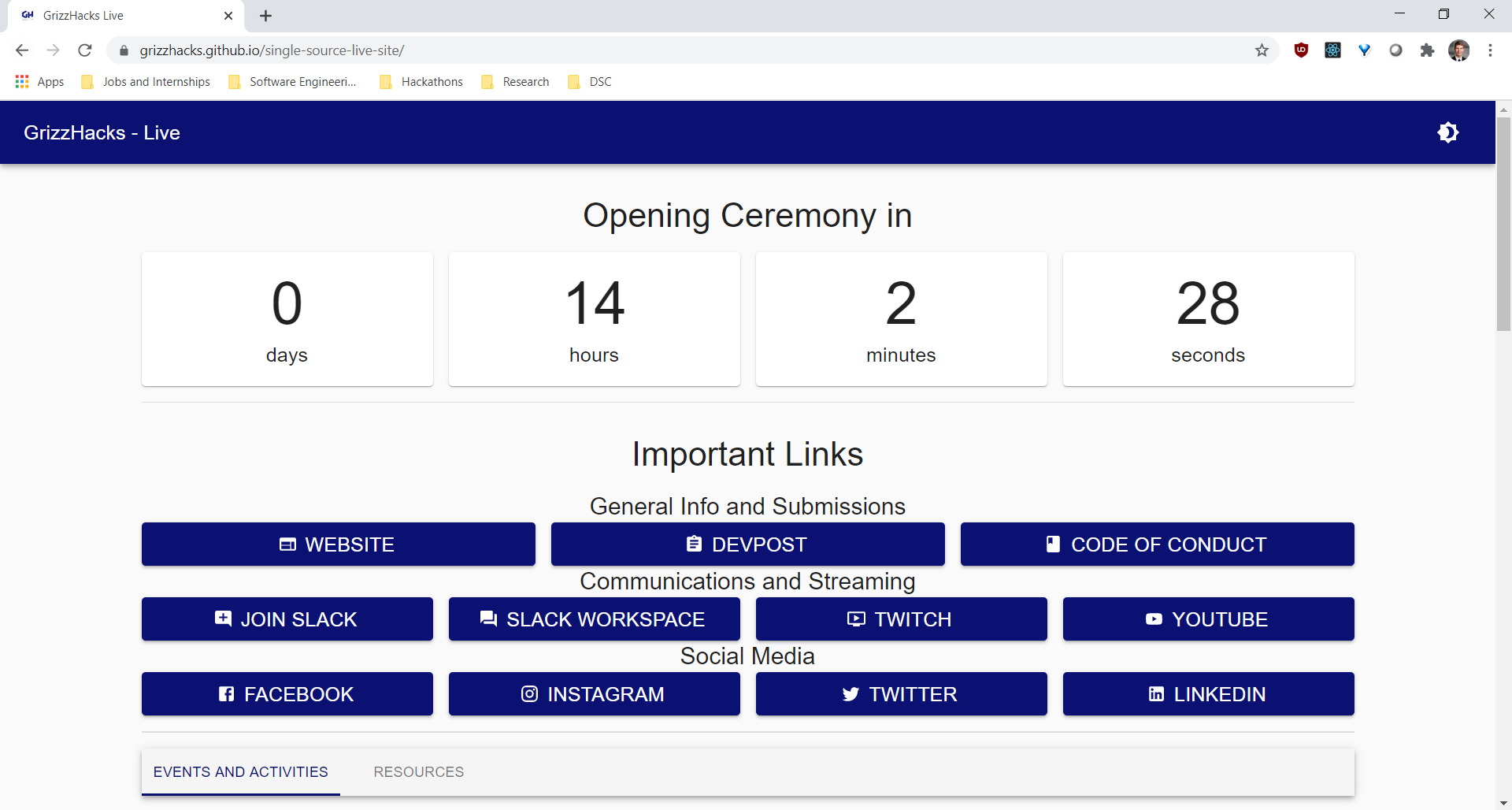Viewport: 1512px width, 810px height.
Task: Click the Social Media heading
Action: pos(747,656)
